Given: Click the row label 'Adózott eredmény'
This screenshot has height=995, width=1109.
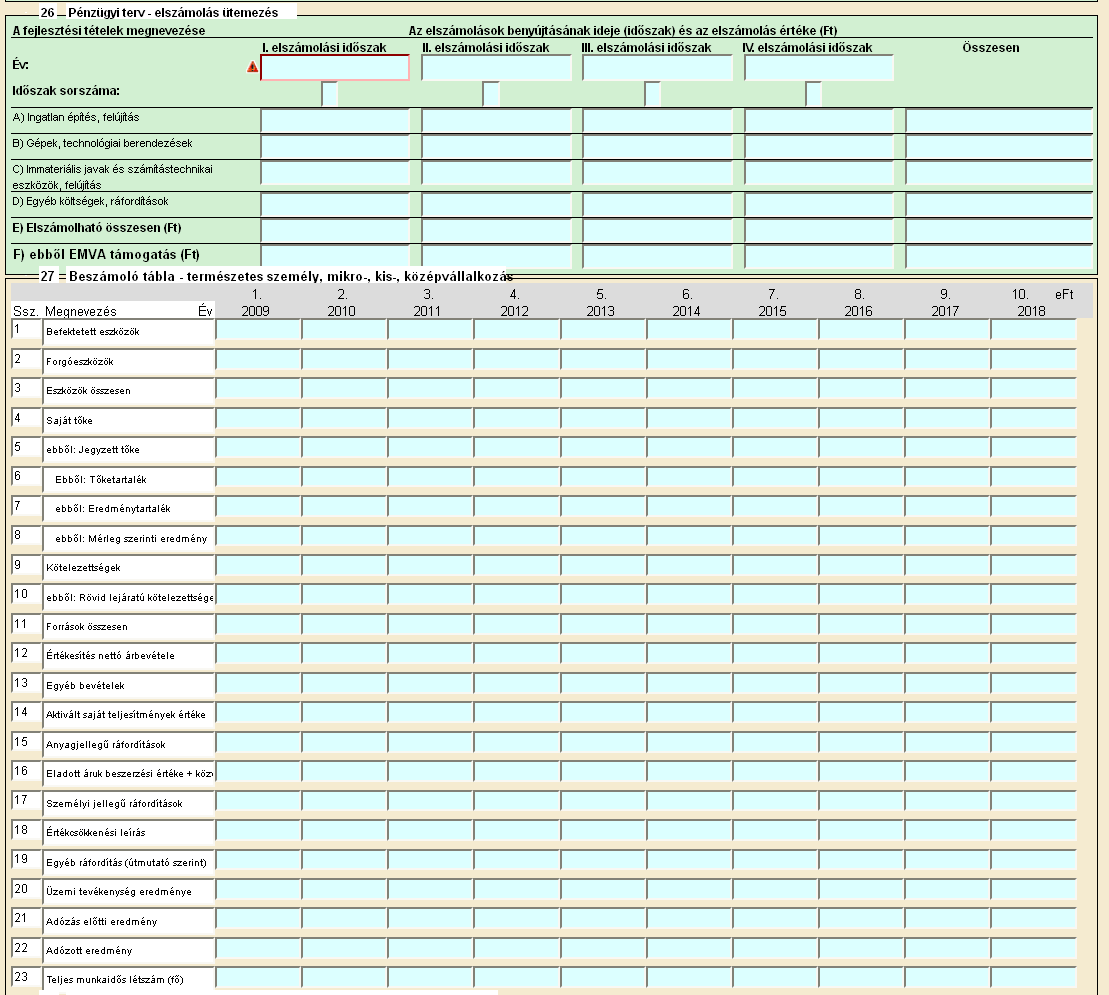Looking at the screenshot, I should coord(89,950).
